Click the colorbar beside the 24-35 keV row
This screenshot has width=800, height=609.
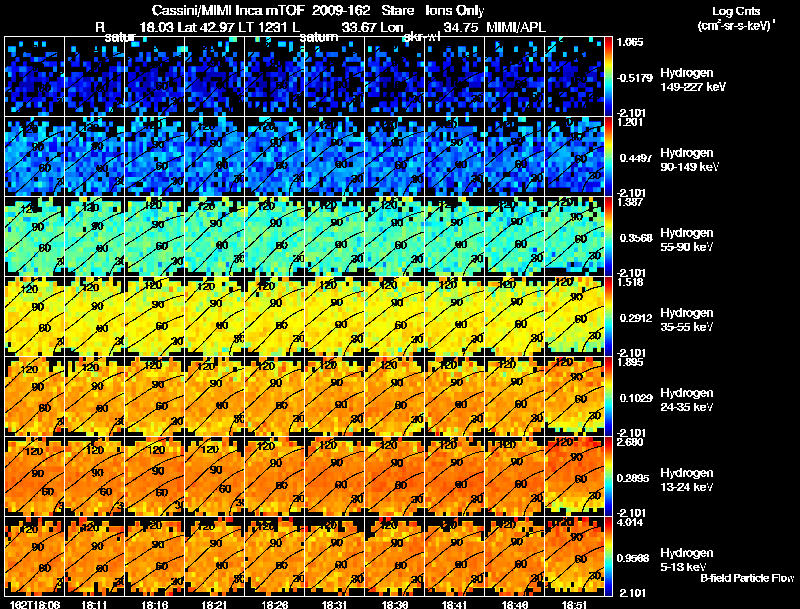608,397
